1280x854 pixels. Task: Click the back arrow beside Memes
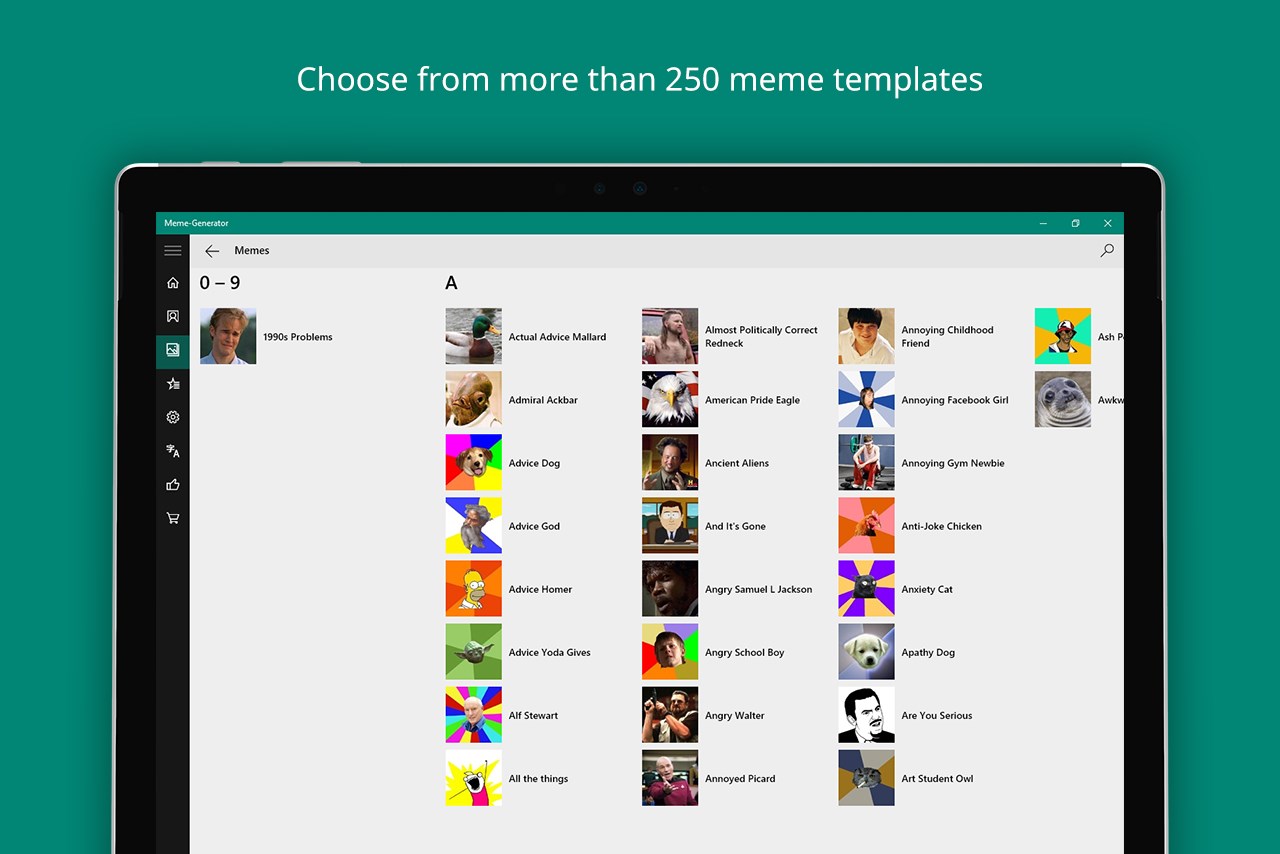(x=212, y=251)
